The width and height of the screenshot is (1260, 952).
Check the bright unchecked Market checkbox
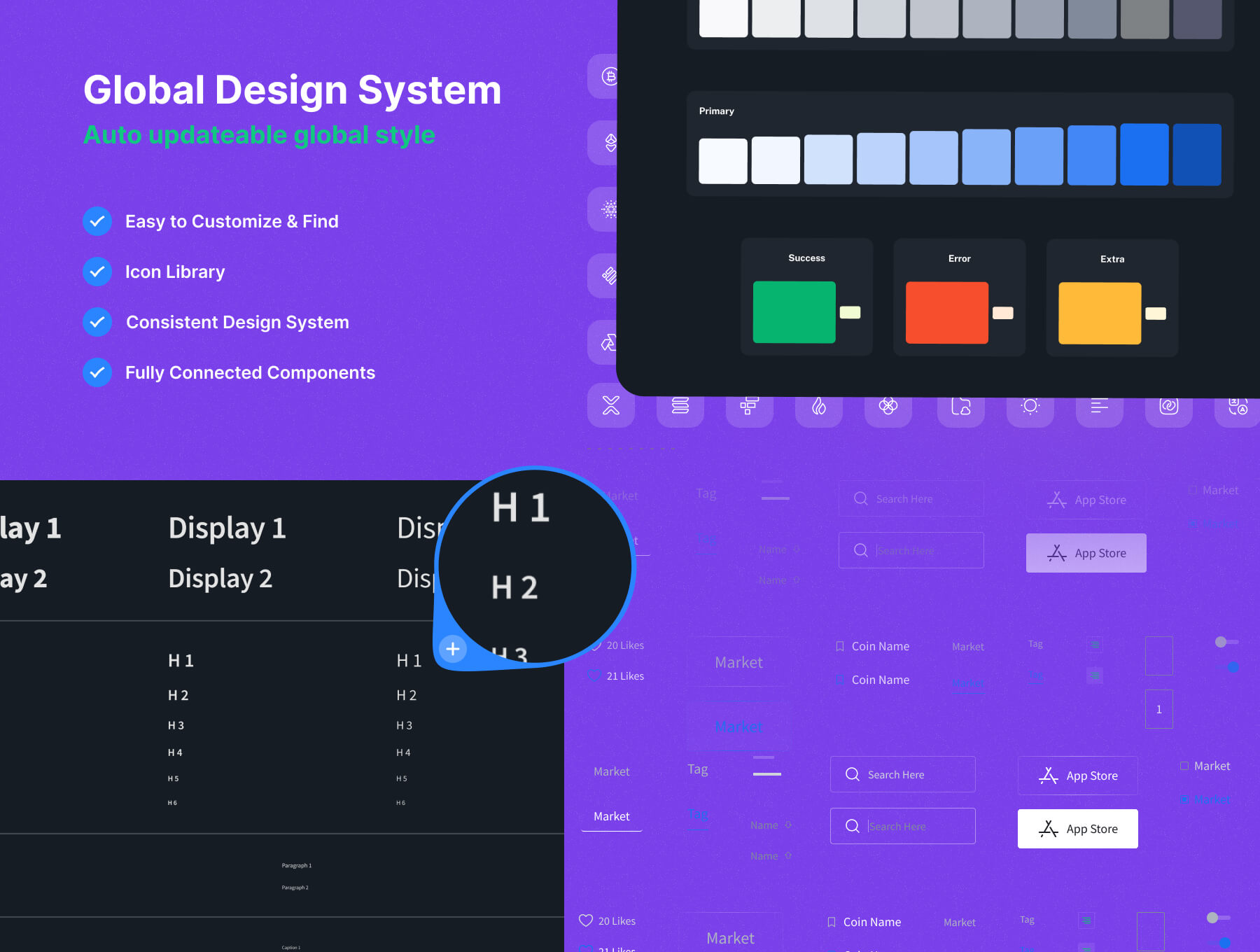click(1184, 766)
